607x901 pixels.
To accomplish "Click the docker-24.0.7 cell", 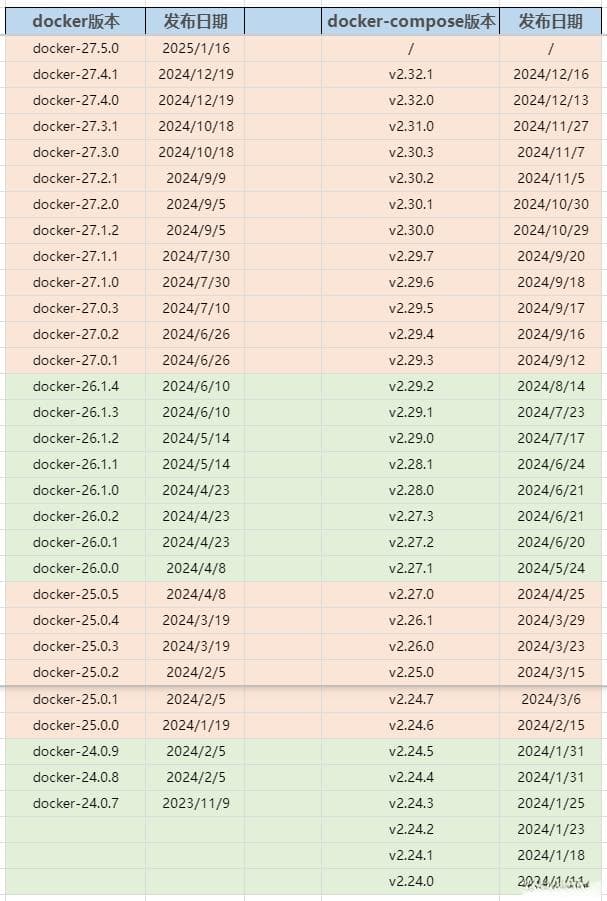I will point(75,803).
